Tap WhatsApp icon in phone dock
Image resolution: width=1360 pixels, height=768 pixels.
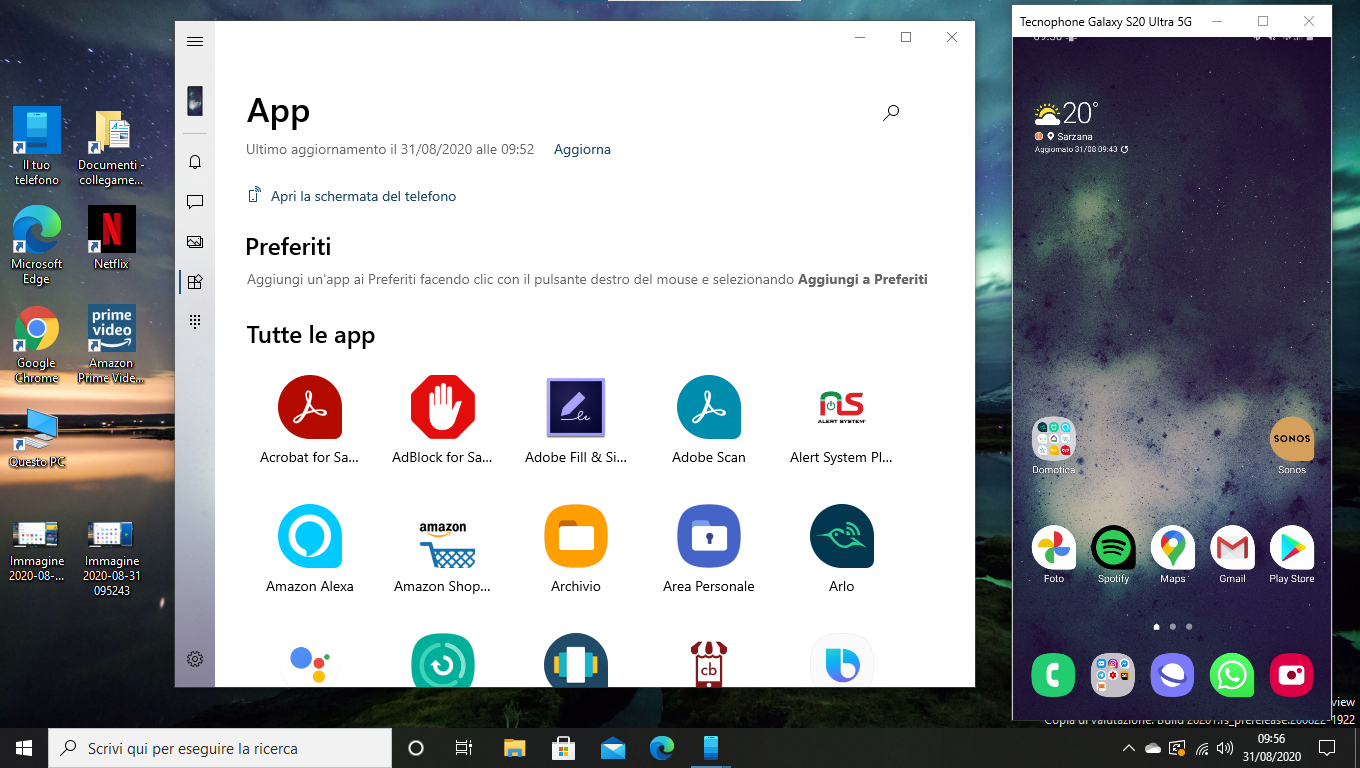tap(1231, 676)
